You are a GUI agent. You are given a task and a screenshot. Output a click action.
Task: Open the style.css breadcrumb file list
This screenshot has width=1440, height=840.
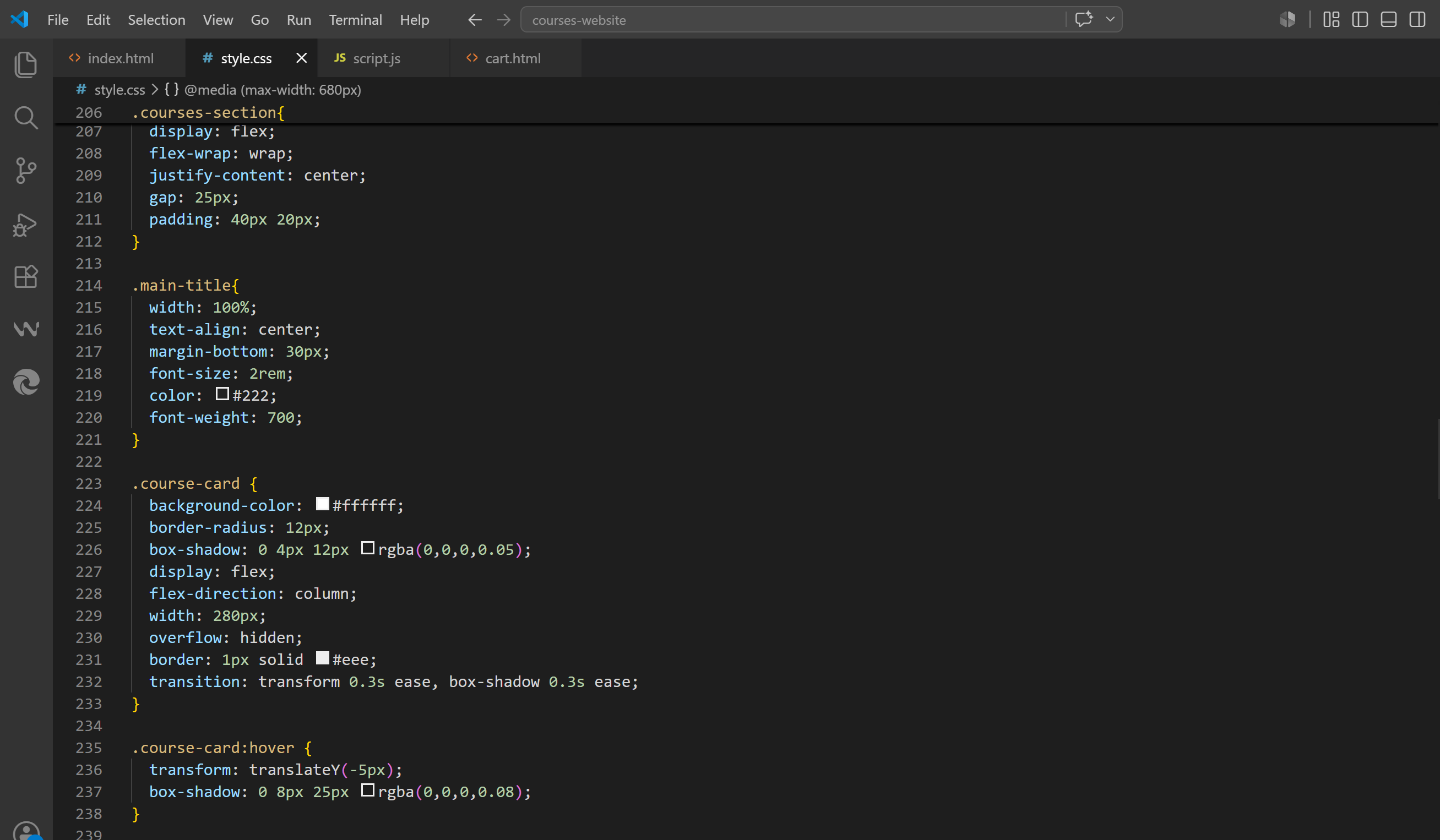tap(119, 90)
